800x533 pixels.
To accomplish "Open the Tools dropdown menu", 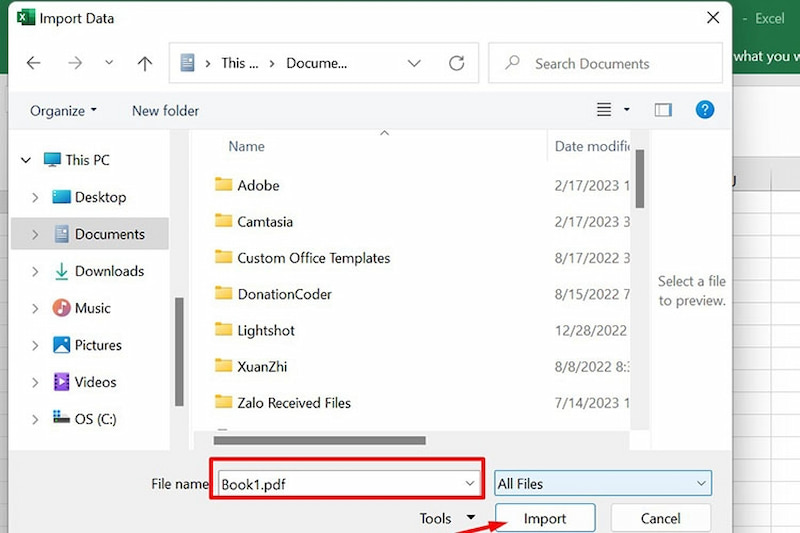I will [447, 518].
